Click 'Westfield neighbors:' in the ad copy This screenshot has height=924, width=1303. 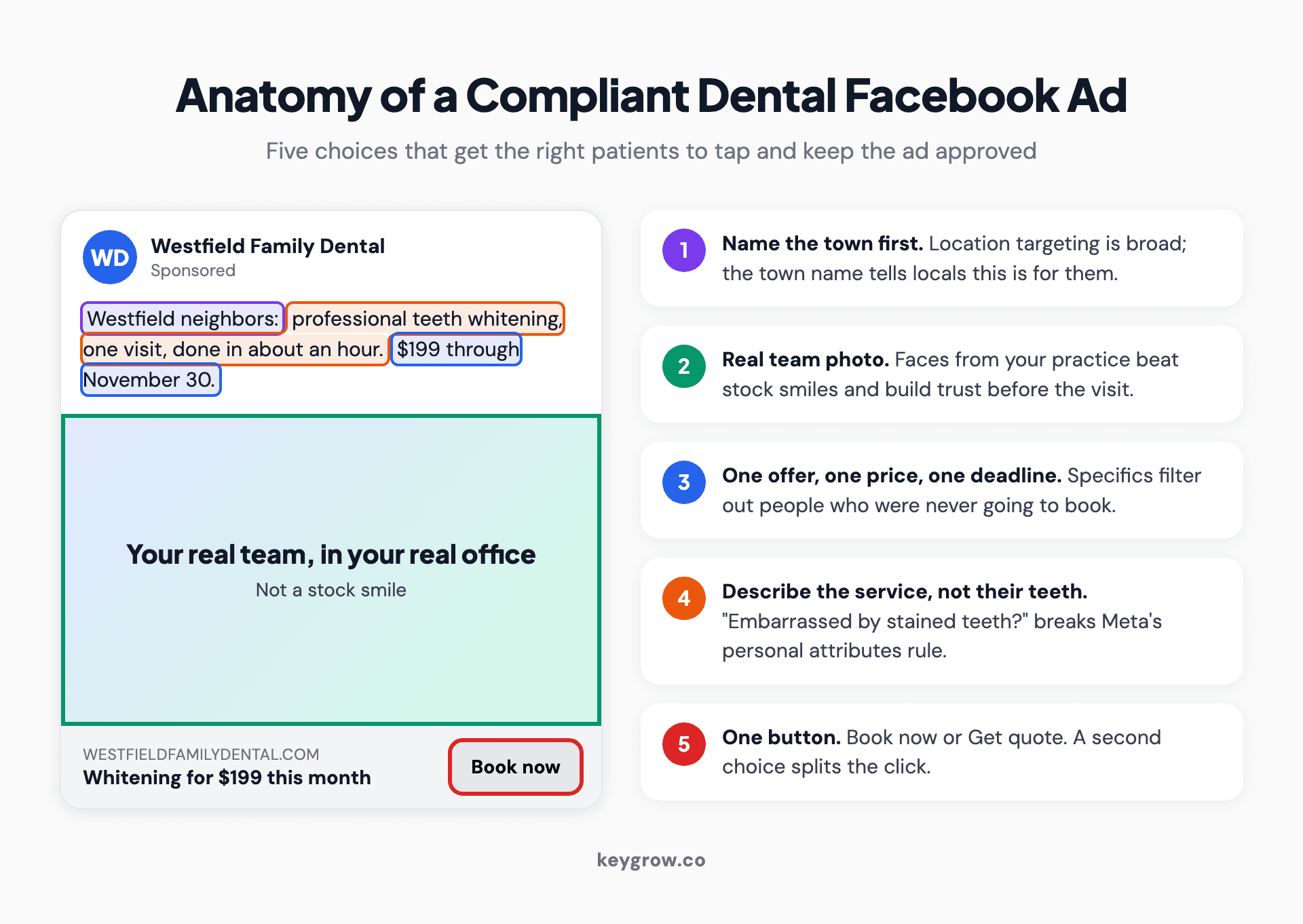click(x=183, y=318)
